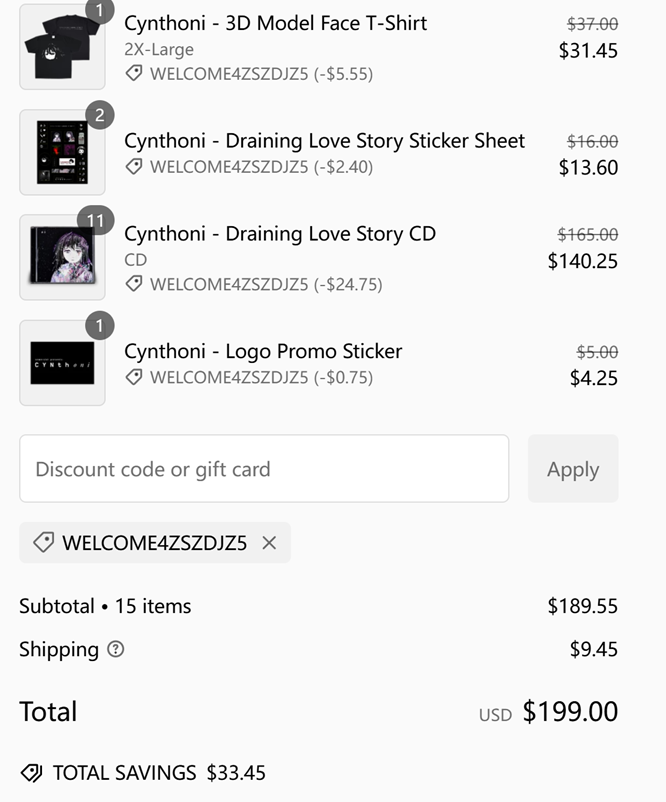Click the Cynthoni - Logo Promo Sticker title
666x802 pixels.
(263, 351)
